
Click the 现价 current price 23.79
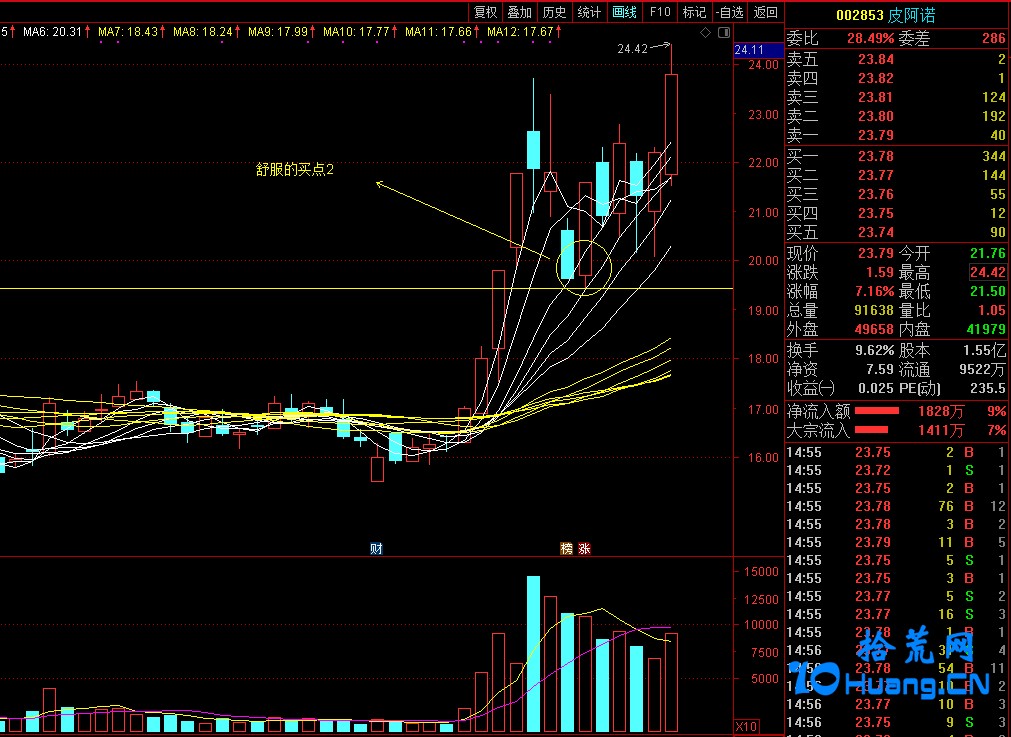pyautogui.click(x=876, y=253)
